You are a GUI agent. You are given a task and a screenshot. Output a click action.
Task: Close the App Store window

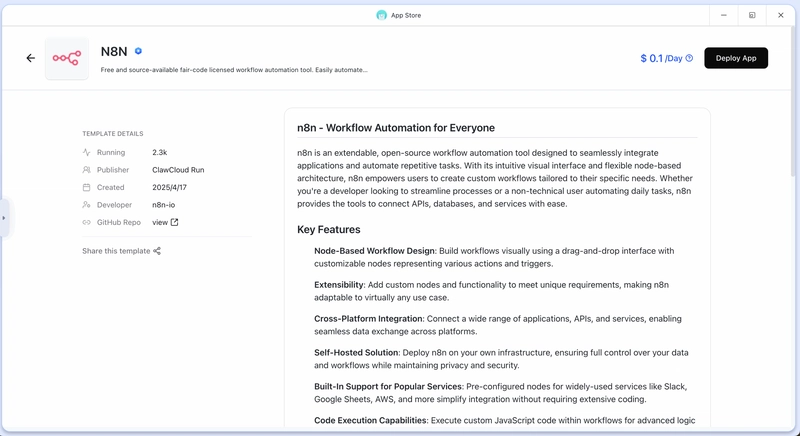coord(781,15)
